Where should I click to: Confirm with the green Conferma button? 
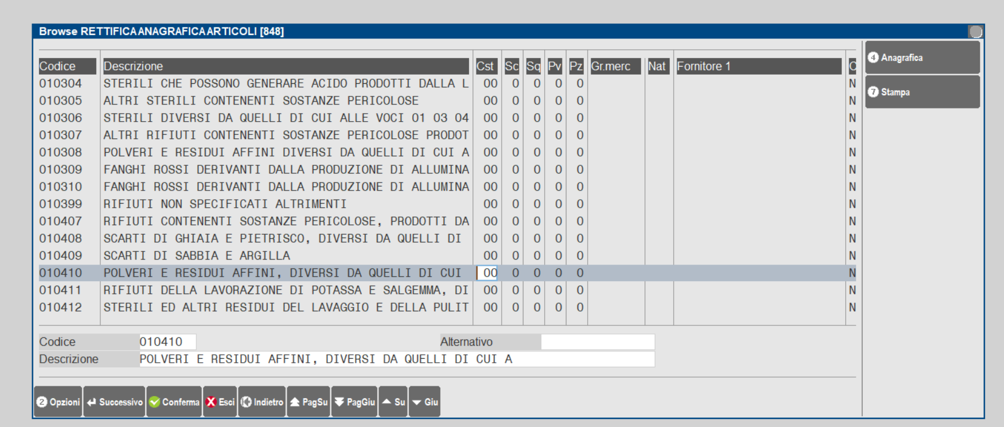174,401
